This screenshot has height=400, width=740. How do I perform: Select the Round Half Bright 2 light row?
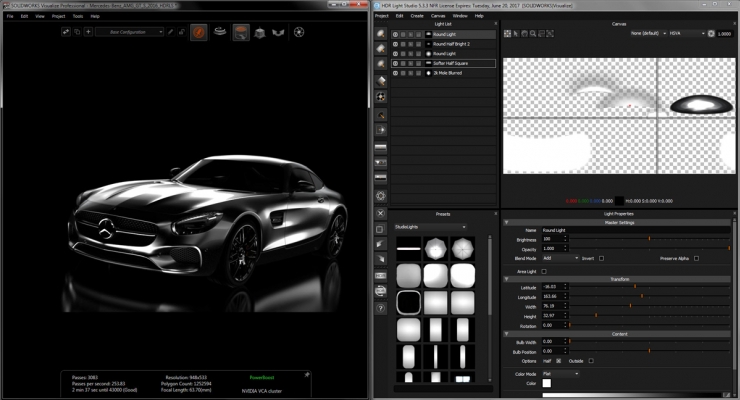tap(444, 44)
